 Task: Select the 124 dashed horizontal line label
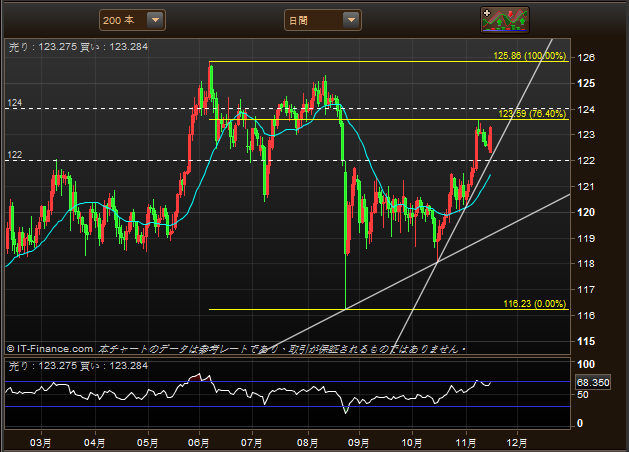point(15,103)
